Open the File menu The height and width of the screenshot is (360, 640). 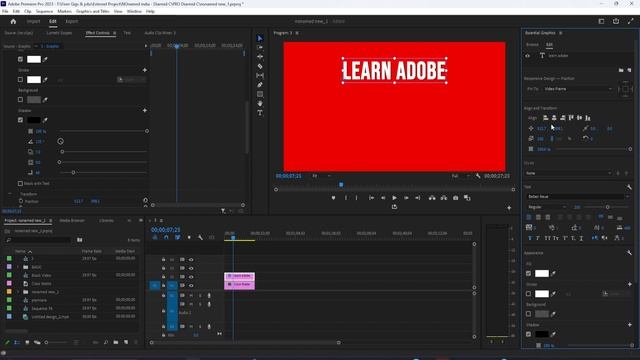coord(5,11)
